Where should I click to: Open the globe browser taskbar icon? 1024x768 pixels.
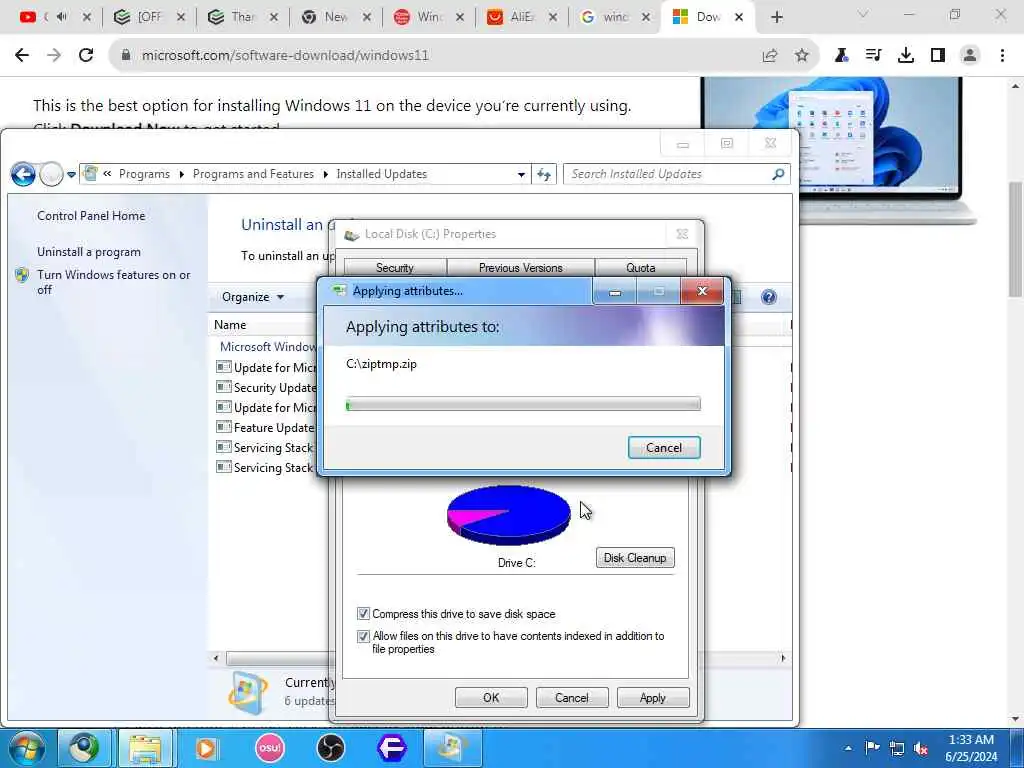(84, 748)
